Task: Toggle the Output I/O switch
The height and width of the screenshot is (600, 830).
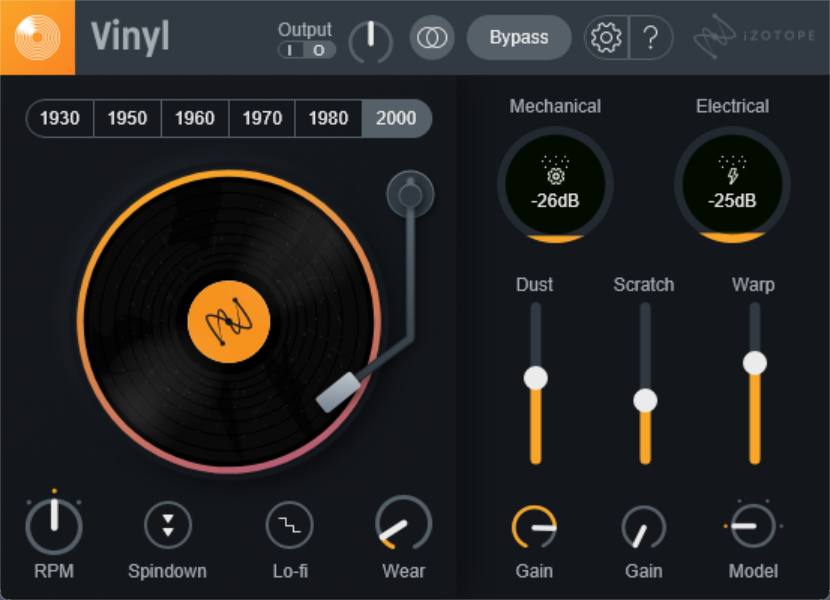Action: [x=306, y=51]
